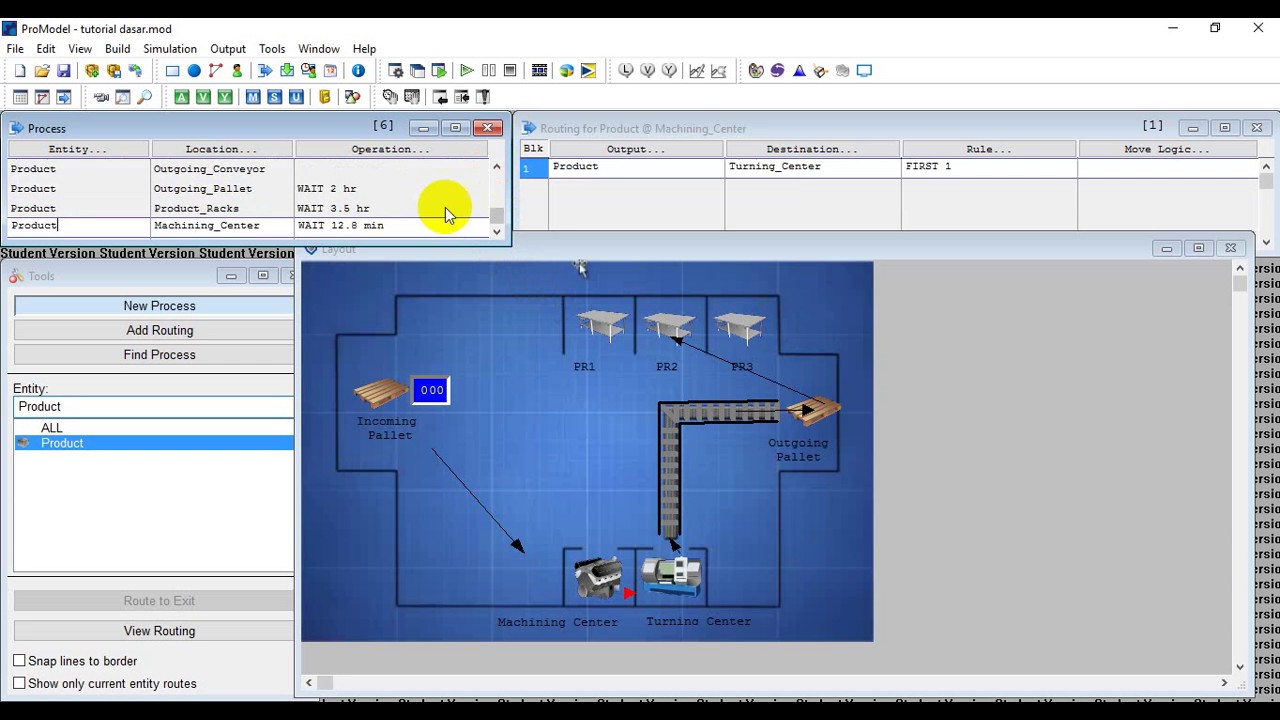Open the Processing blue arrow icon
Screen dimensions: 1280x720
pyautogui.click(x=265, y=71)
